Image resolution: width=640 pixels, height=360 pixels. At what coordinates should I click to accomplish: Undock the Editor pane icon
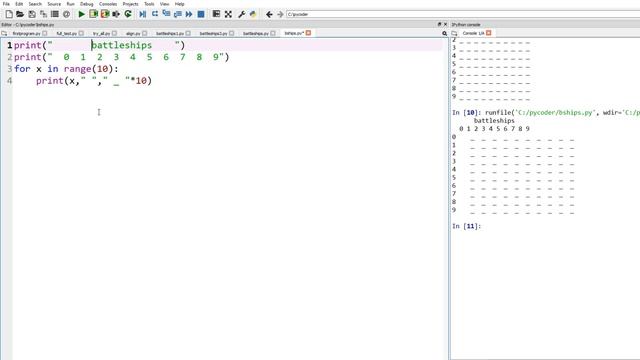click(440, 24)
